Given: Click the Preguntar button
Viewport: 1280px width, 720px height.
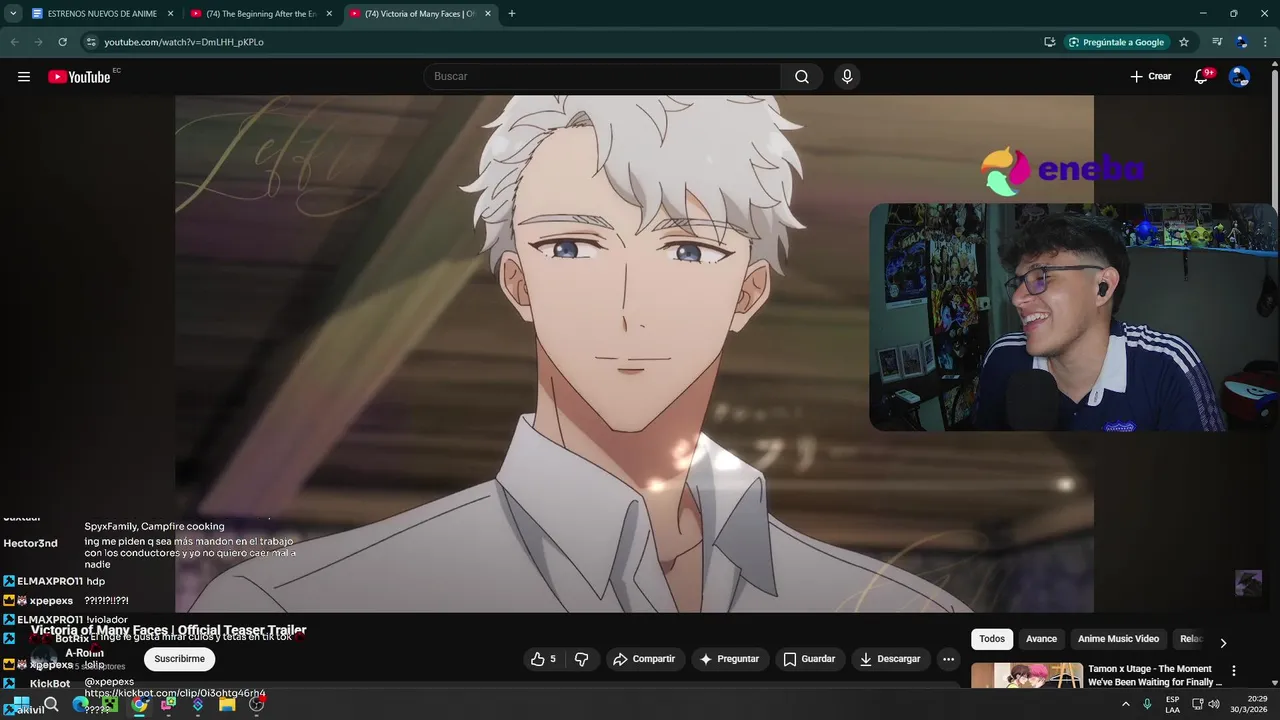Looking at the screenshot, I should 729,659.
